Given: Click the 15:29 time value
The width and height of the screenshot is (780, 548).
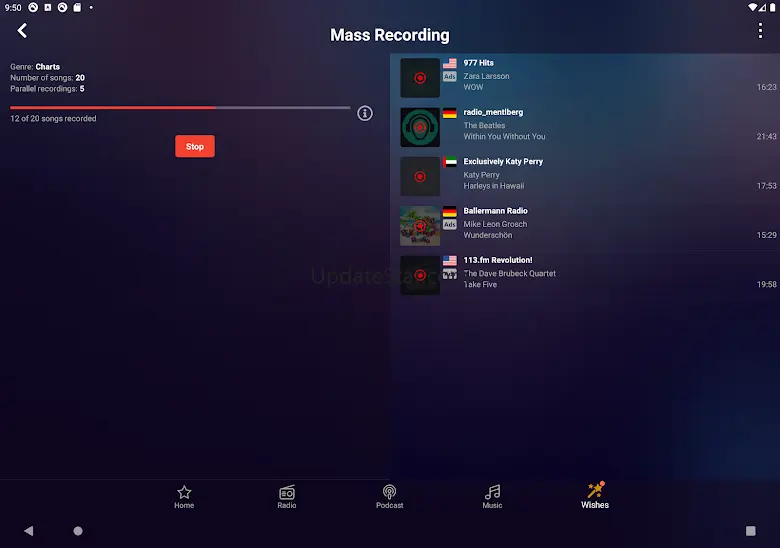Looking at the screenshot, I should tap(766, 235).
